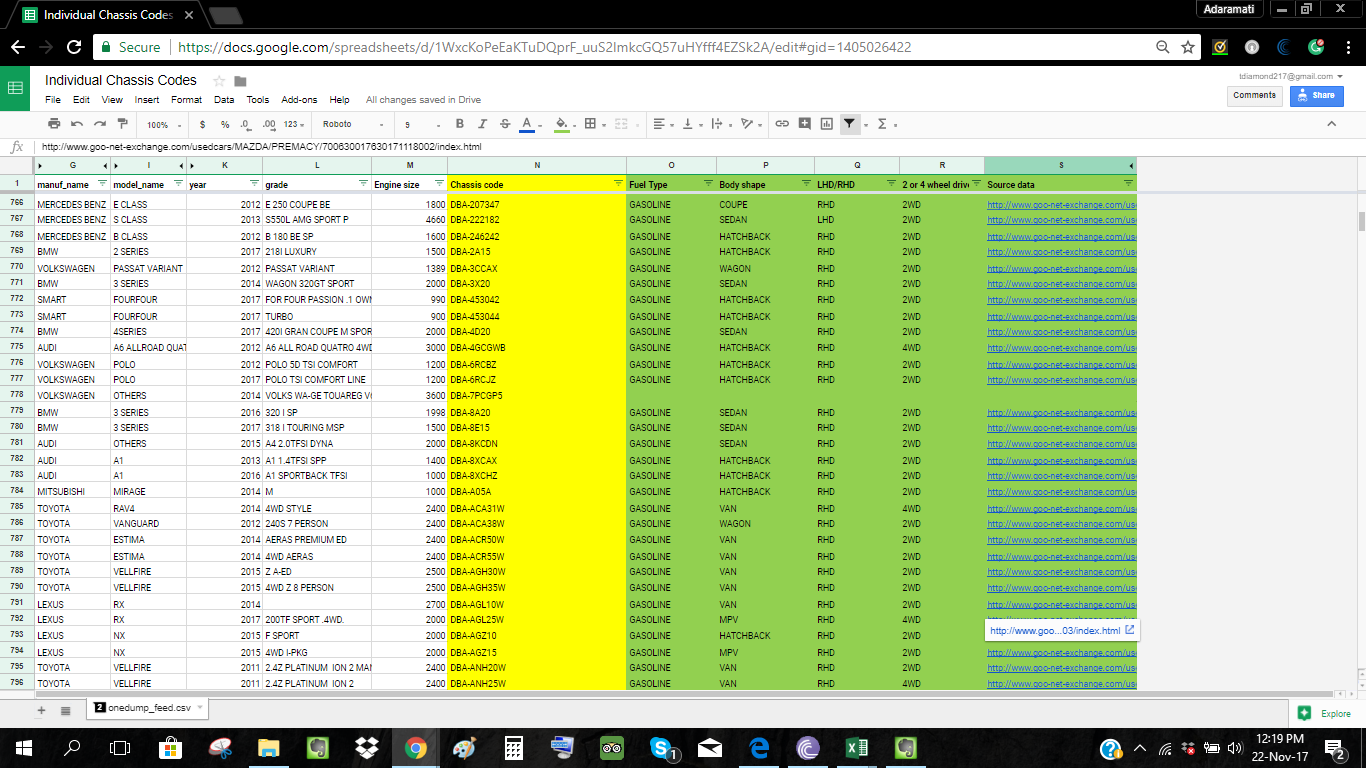
Task: Insert a link using the chain icon
Action: tap(782, 124)
